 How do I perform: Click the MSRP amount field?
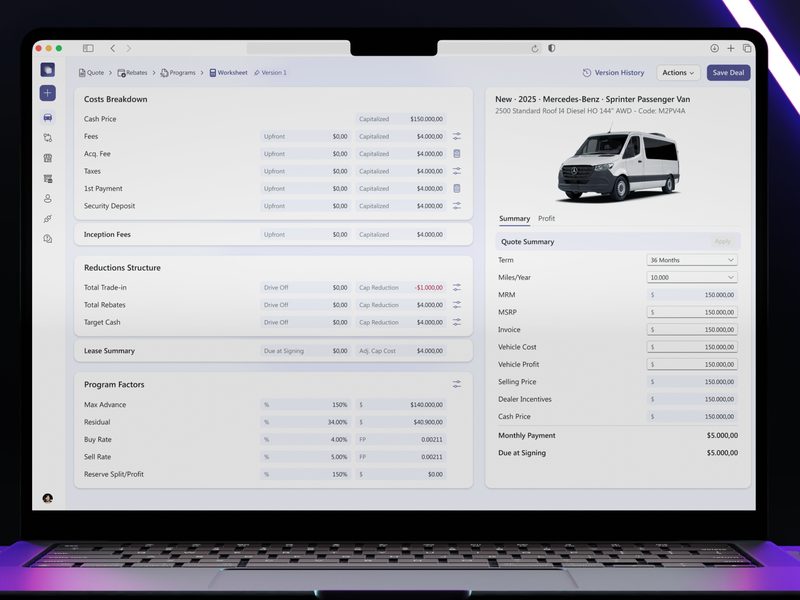tap(692, 312)
